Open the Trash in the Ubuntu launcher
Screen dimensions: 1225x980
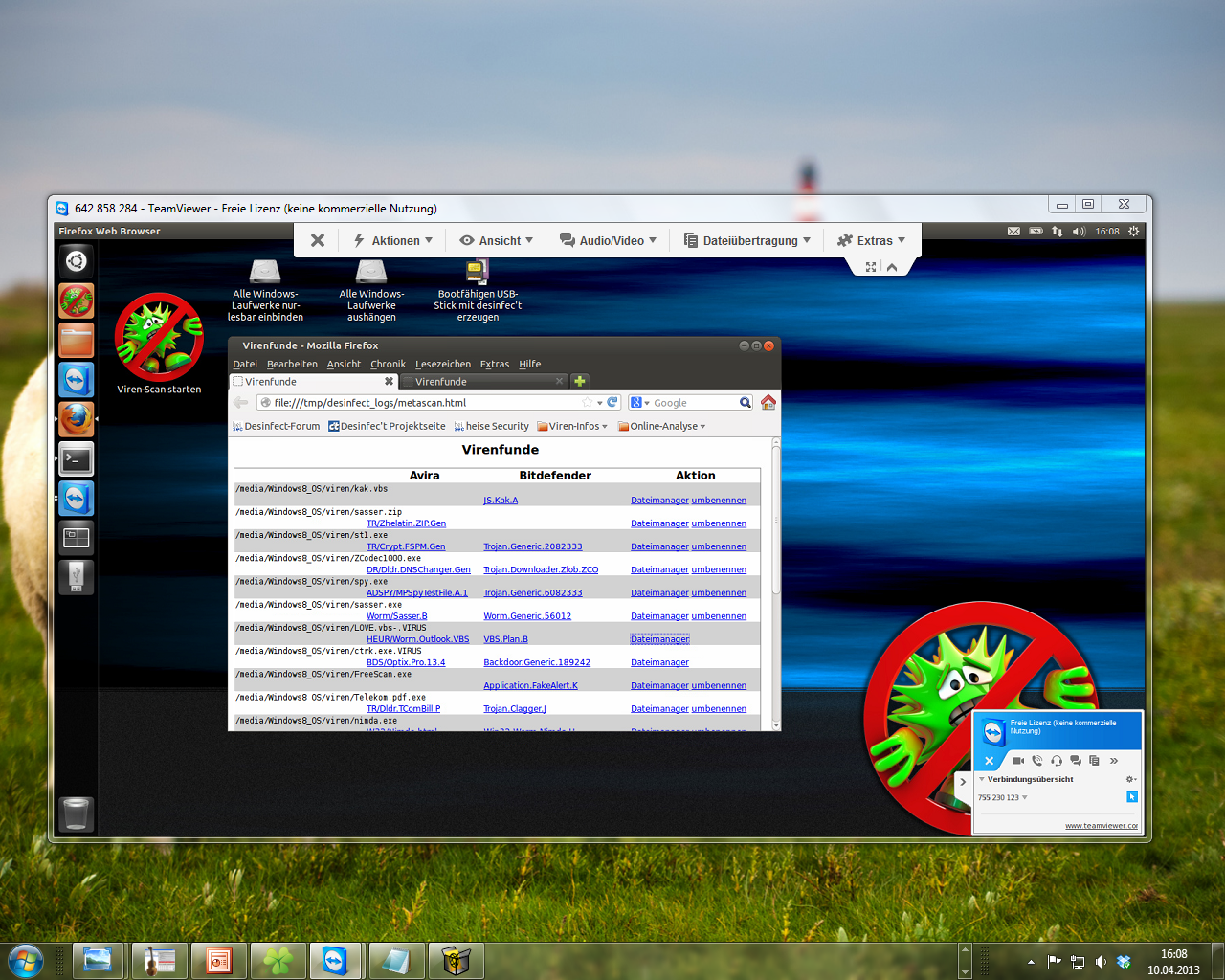[77, 814]
